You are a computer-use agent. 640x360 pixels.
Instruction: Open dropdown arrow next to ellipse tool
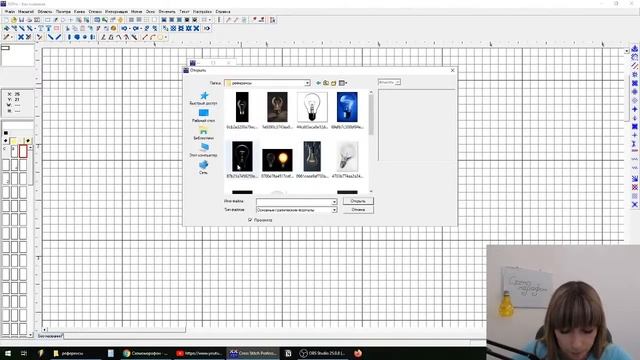(166, 37)
